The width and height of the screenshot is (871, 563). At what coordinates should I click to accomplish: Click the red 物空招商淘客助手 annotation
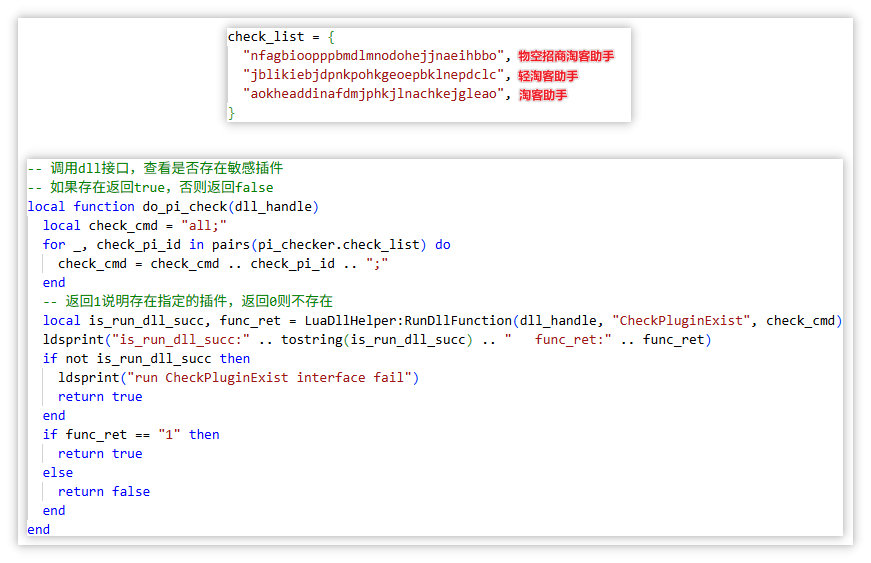coord(566,56)
